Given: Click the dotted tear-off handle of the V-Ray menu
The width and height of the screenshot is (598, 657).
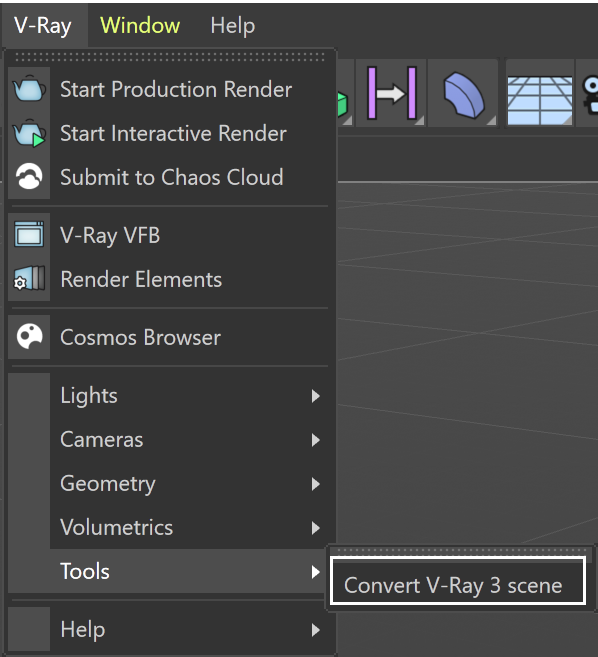Looking at the screenshot, I should pos(170,57).
